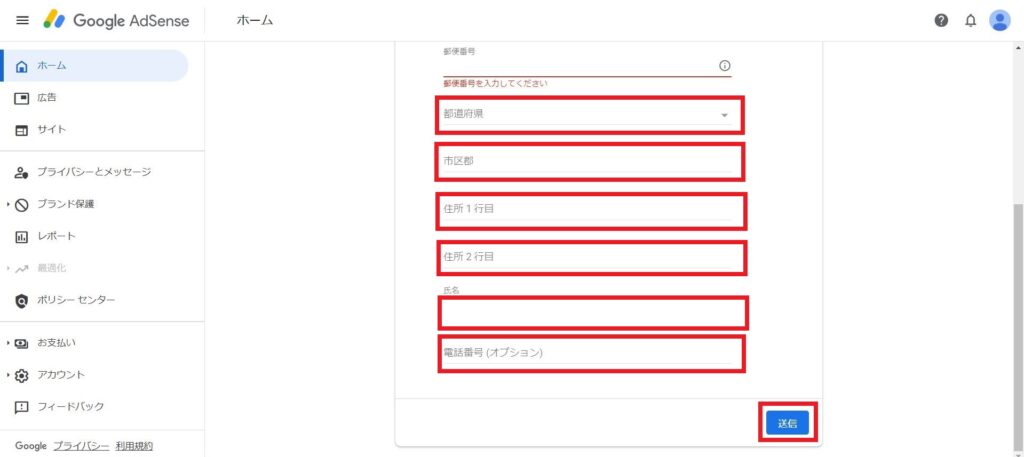Open the プライバシー footer link

coord(81,446)
